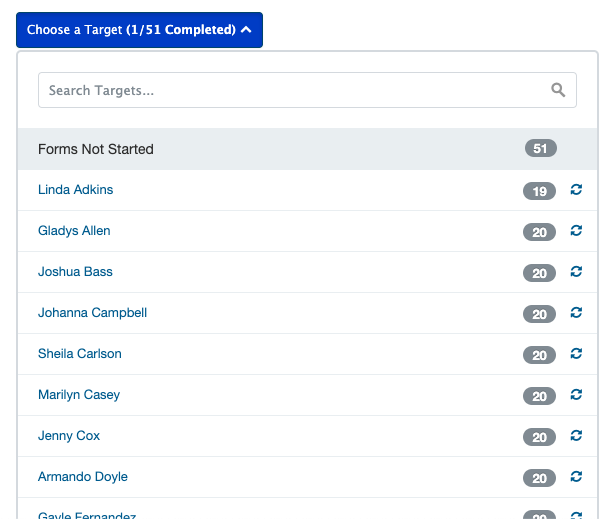Select Joshua Bass from target list
Image resolution: width=599 pixels, height=519 pixels.
75,272
